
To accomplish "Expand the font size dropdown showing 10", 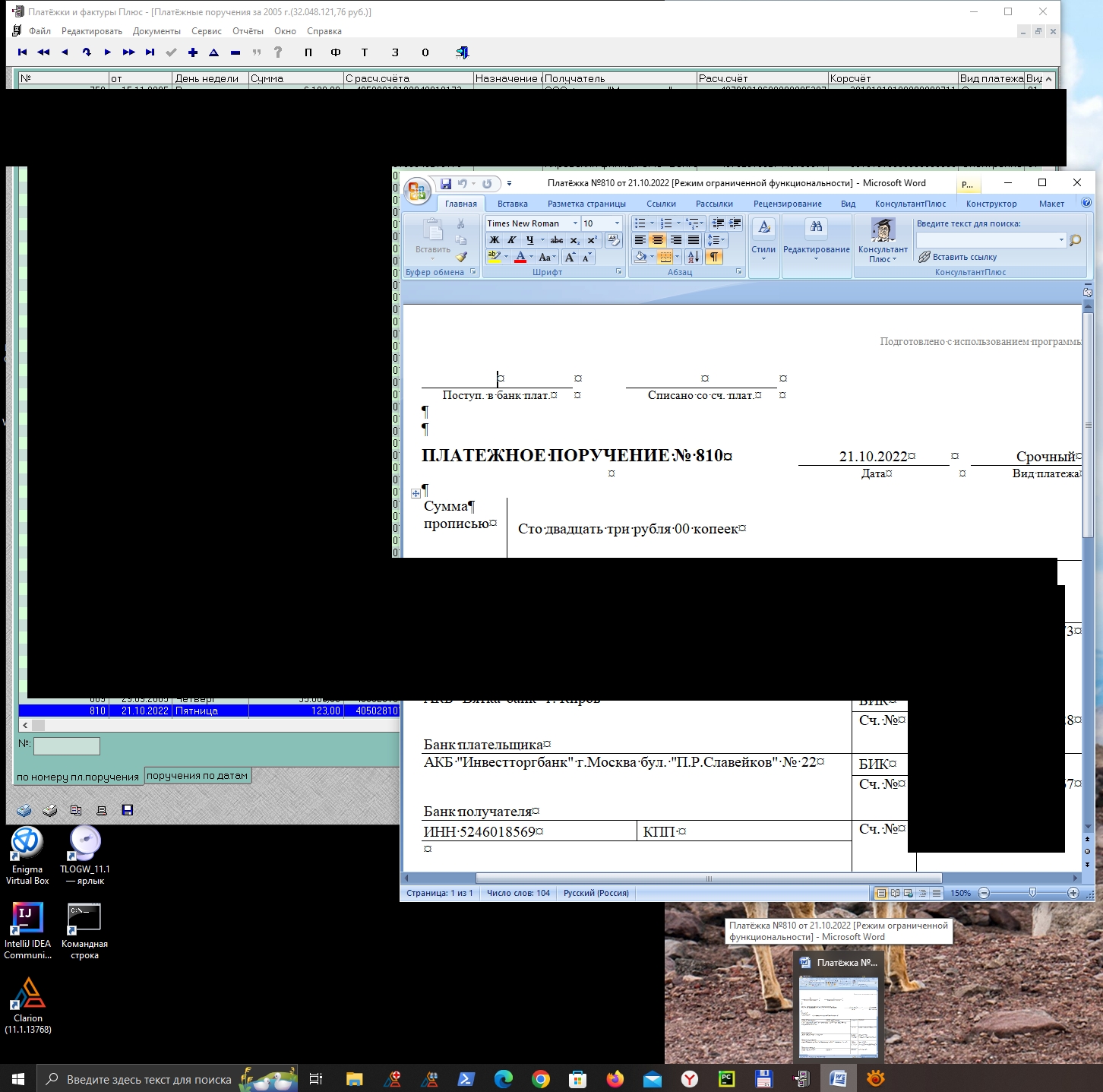I will point(617,223).
